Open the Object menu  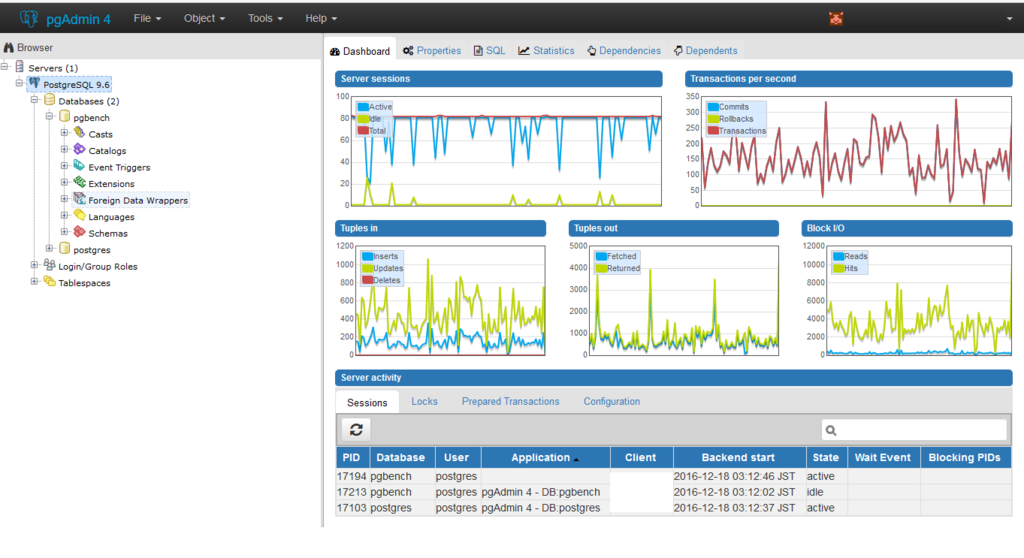tap(204, 18)
